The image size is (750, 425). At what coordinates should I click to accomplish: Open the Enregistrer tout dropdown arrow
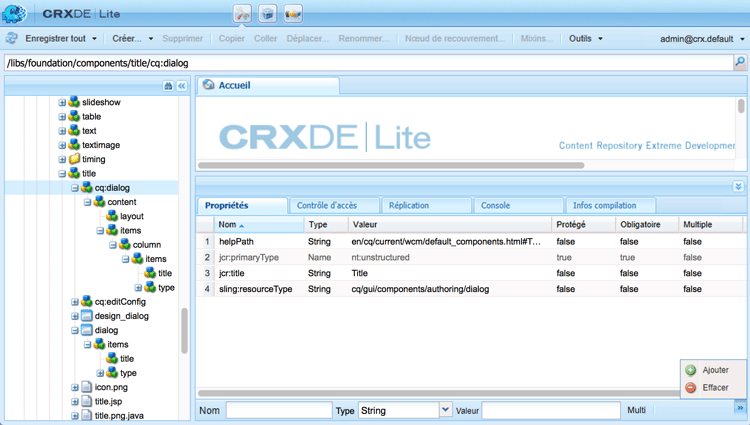pyautogui.click(x=94, y=39)
